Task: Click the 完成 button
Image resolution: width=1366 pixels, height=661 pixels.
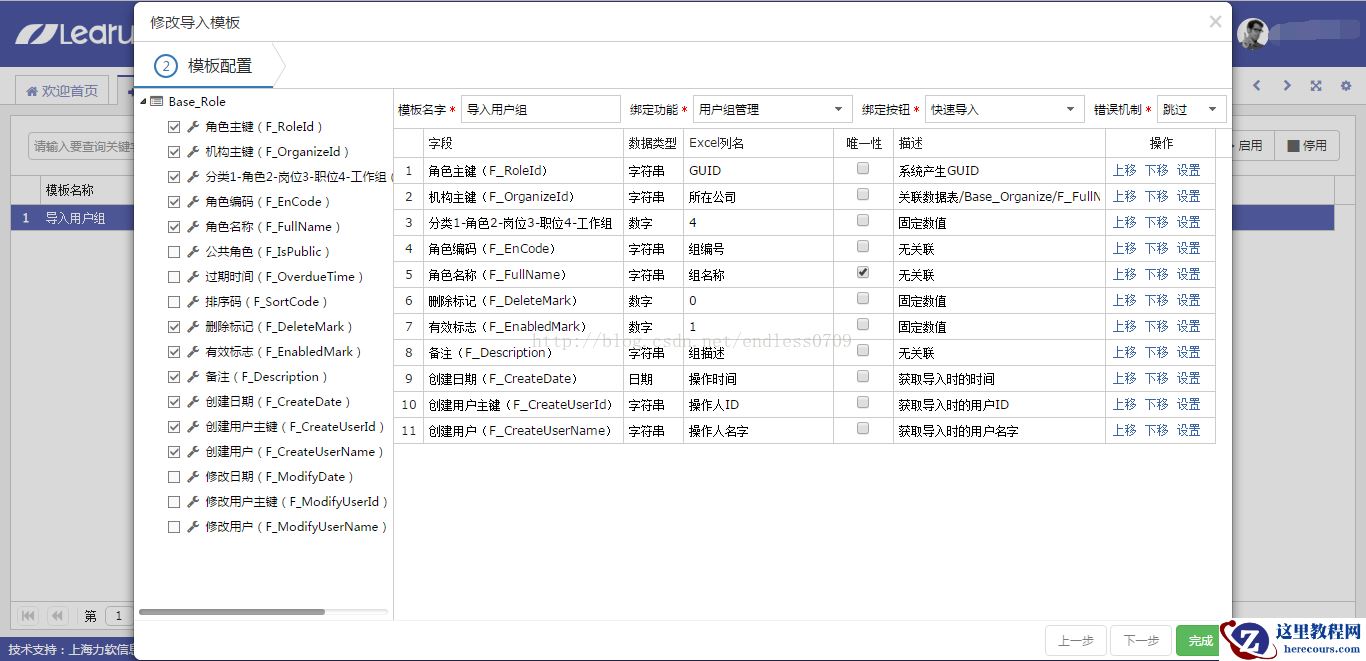Action: coord(1200,641)
